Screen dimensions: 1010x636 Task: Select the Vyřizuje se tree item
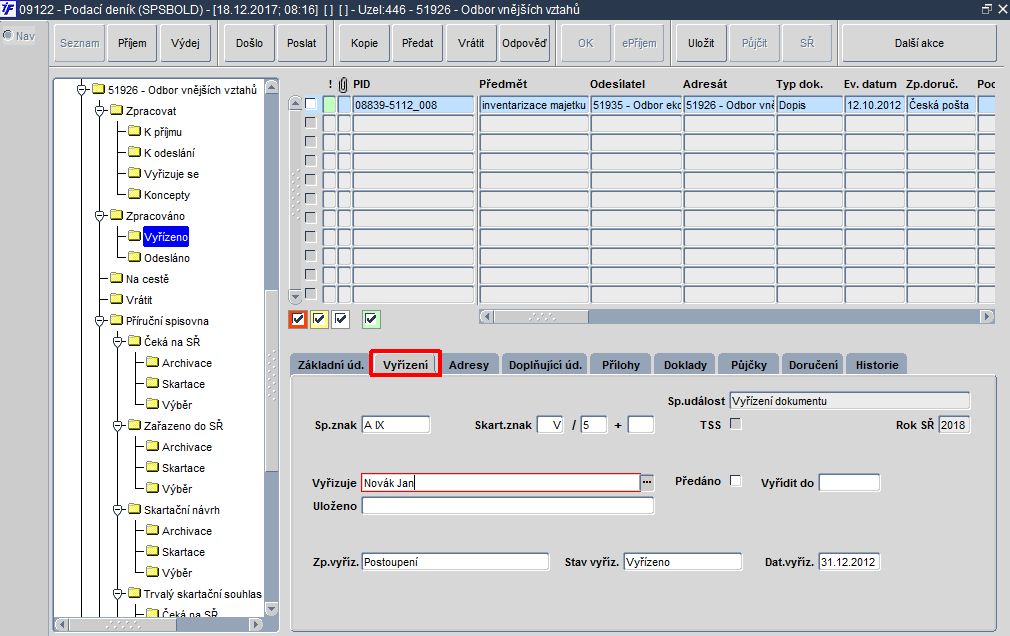(171, 174)
